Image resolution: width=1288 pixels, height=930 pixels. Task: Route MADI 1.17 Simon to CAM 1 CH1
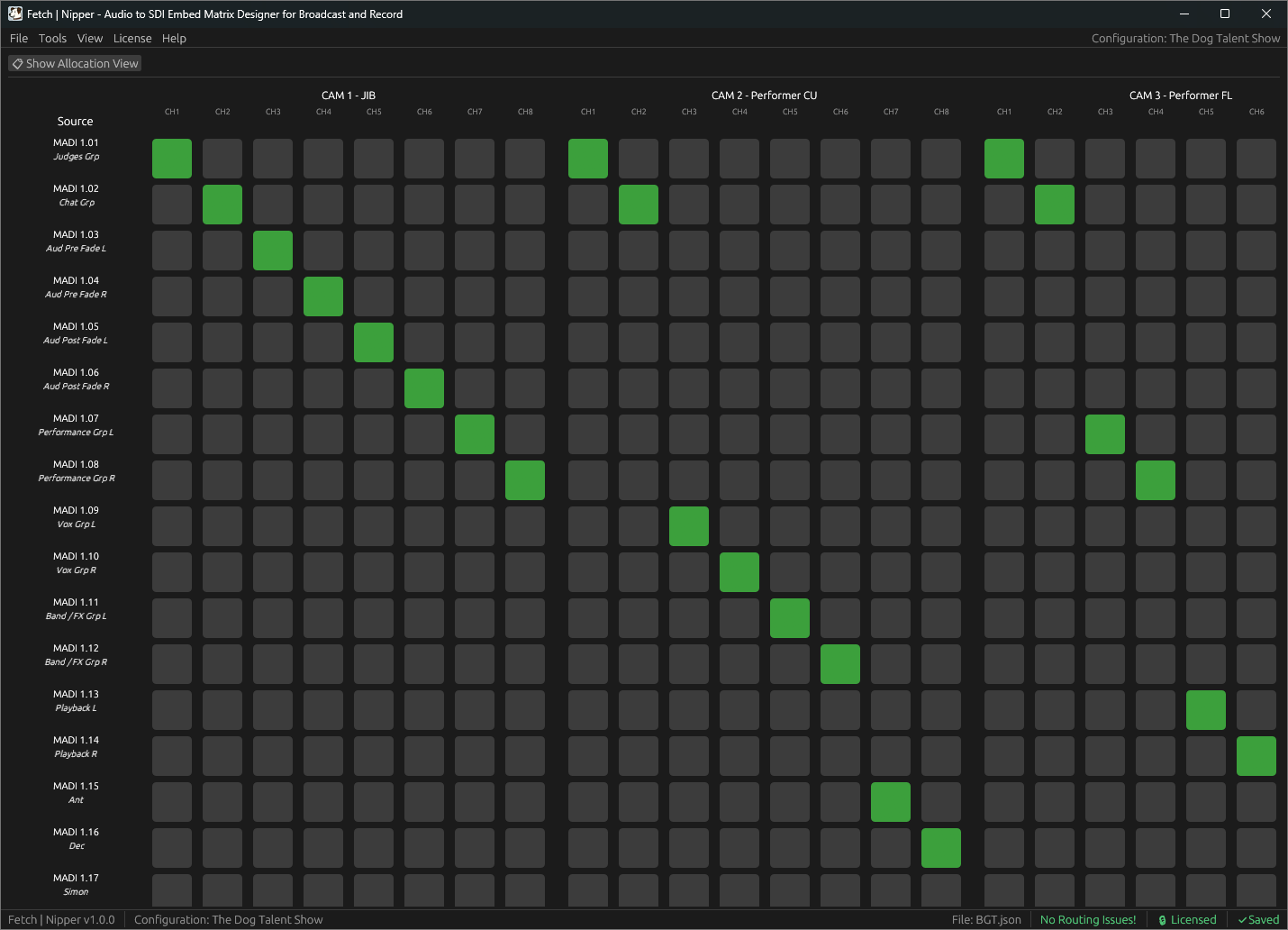tap(172, 890)
